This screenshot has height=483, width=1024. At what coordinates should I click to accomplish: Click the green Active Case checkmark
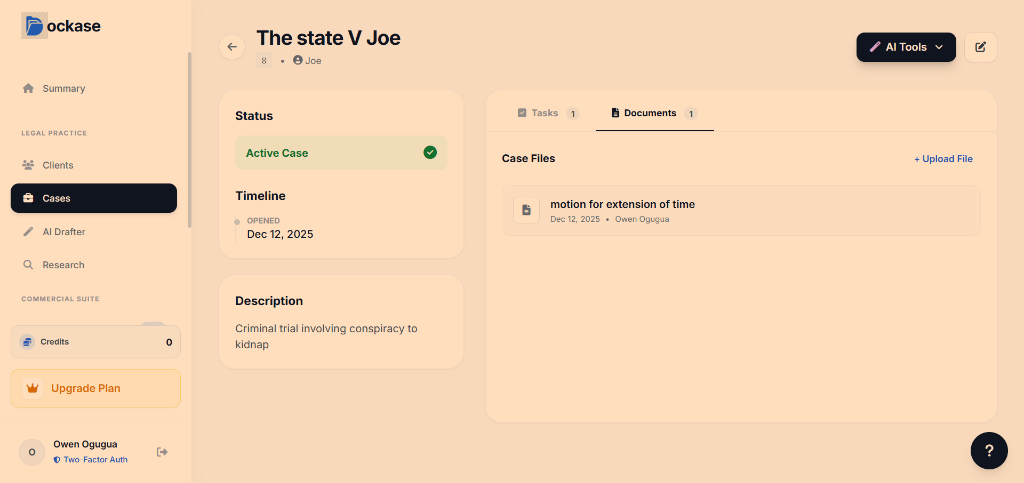430,153
